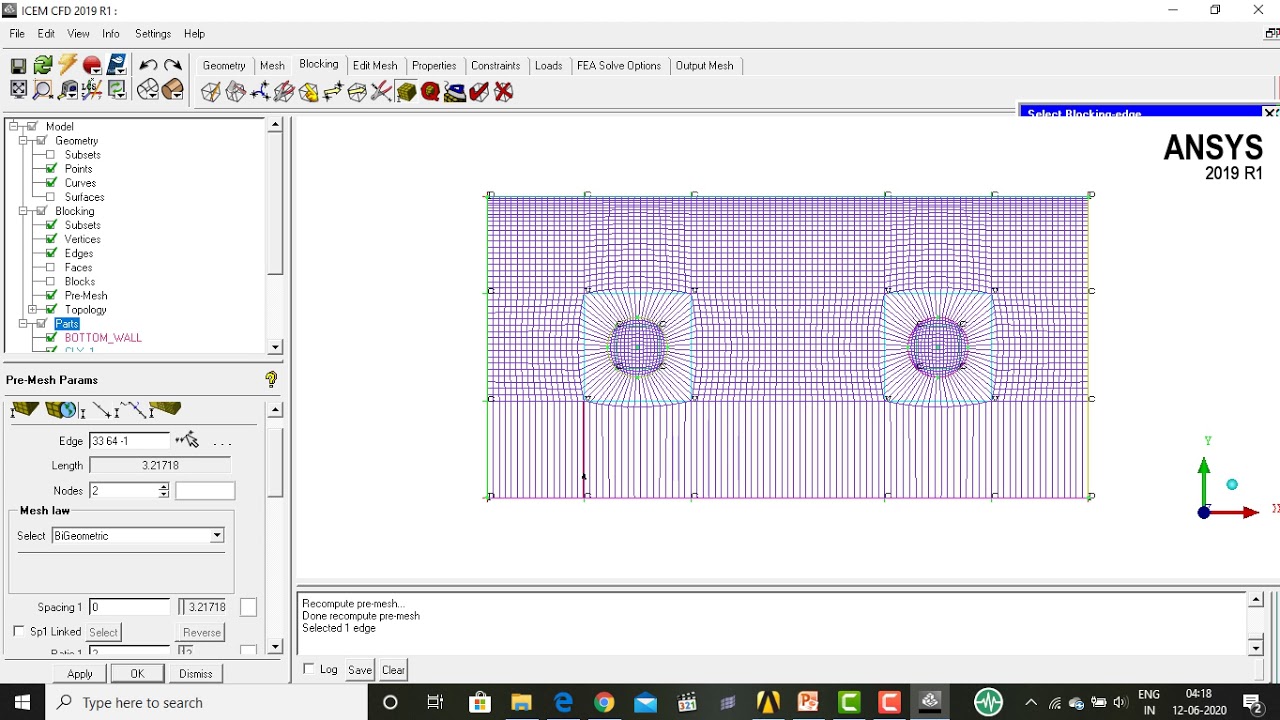
Task: Uncheck the Curves checkbox
Action: [x=51, y=183]
